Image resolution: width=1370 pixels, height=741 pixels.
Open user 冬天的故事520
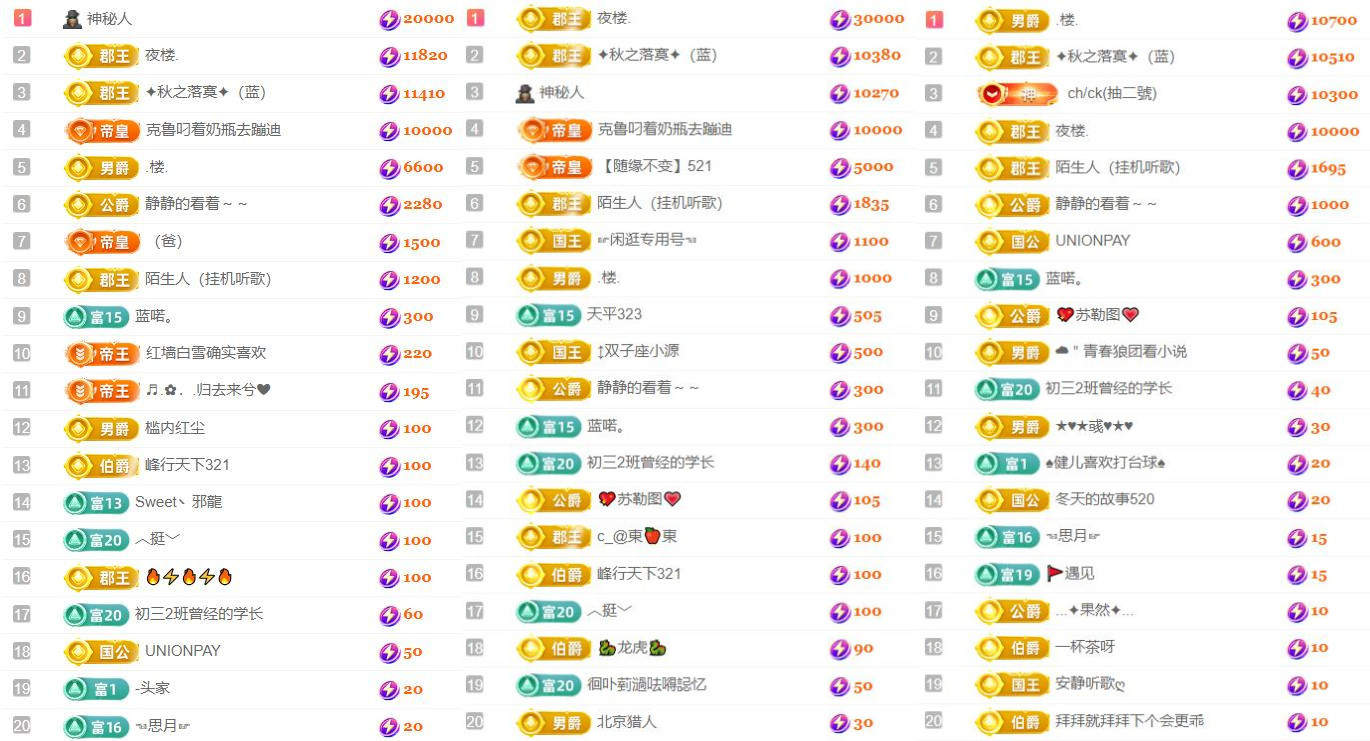click(x=1105, y=499)
